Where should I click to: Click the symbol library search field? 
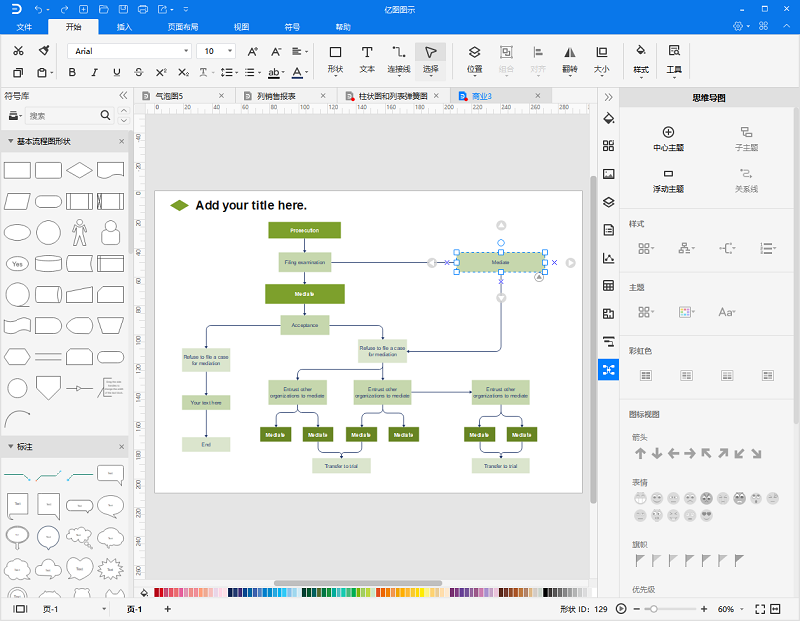63,116
